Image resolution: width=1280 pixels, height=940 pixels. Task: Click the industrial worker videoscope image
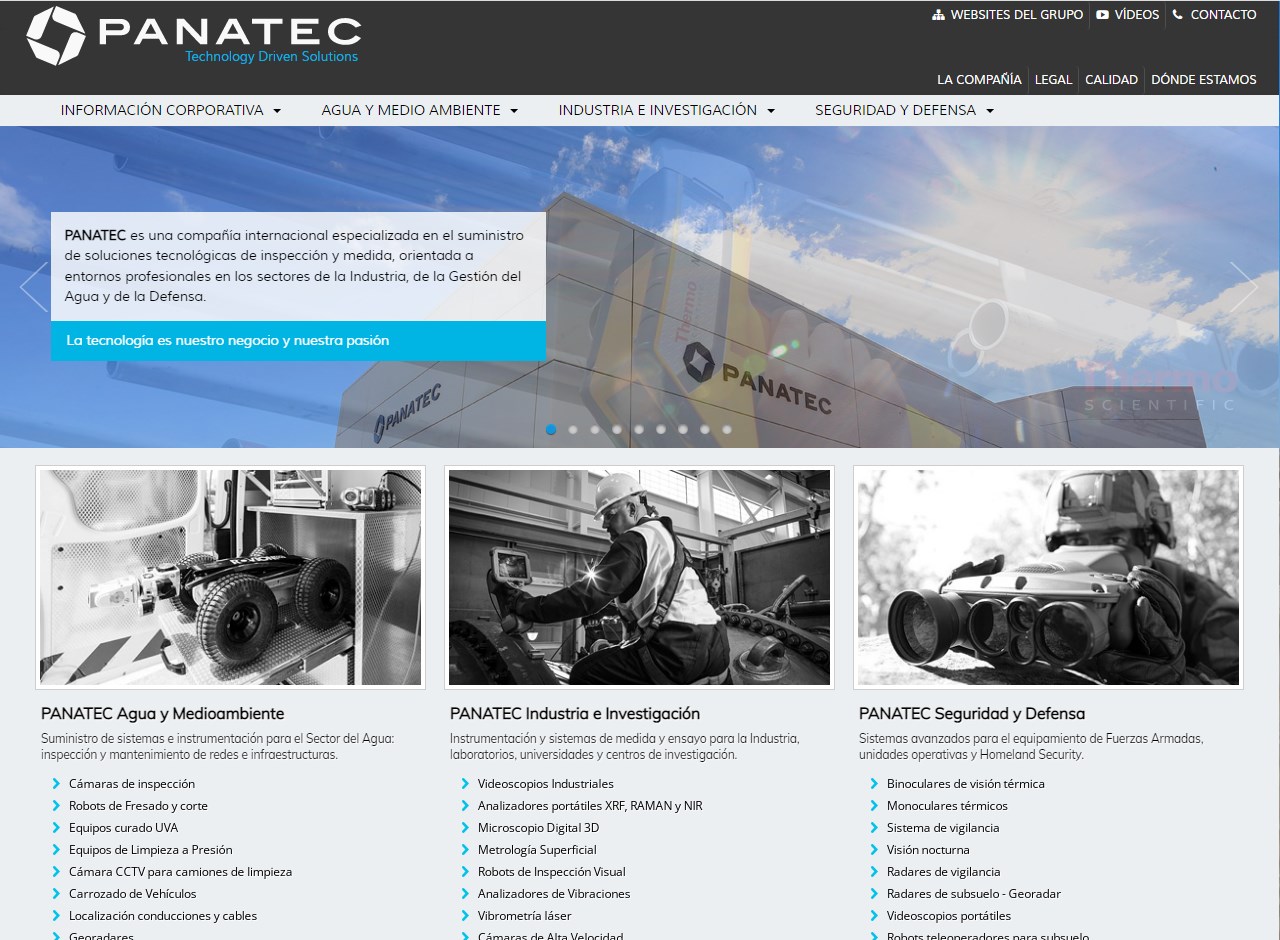pos(639,577)
